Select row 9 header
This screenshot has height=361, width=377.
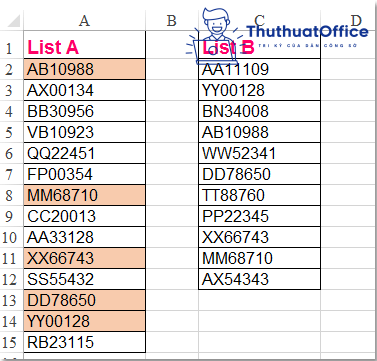tap(12, 216)
